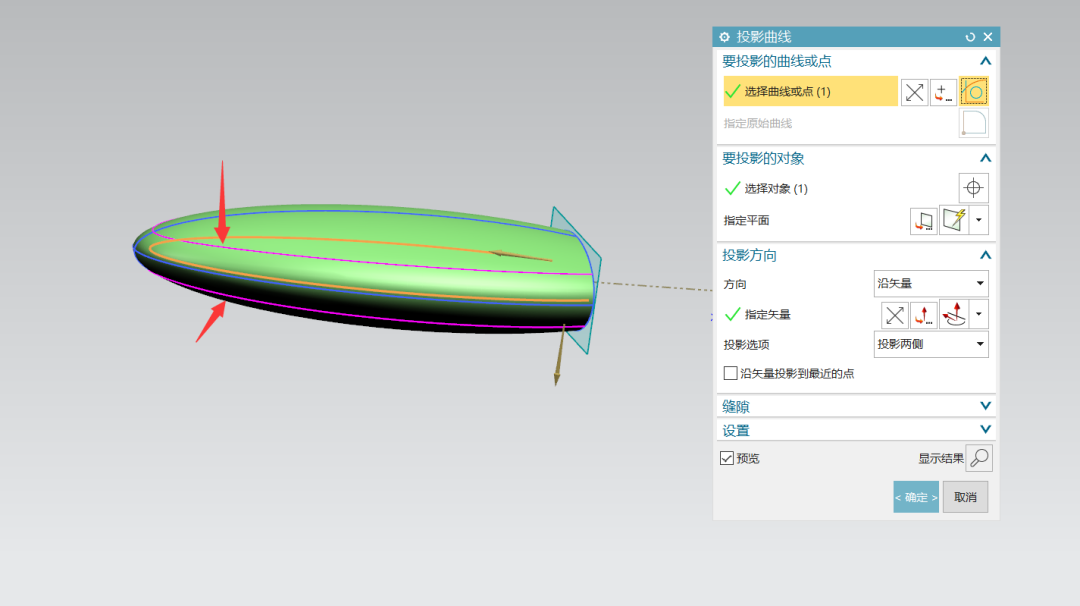Click the X icon beside 指定矢量
This screenshot has height=606, width=1080.
[x=894, y=315]
